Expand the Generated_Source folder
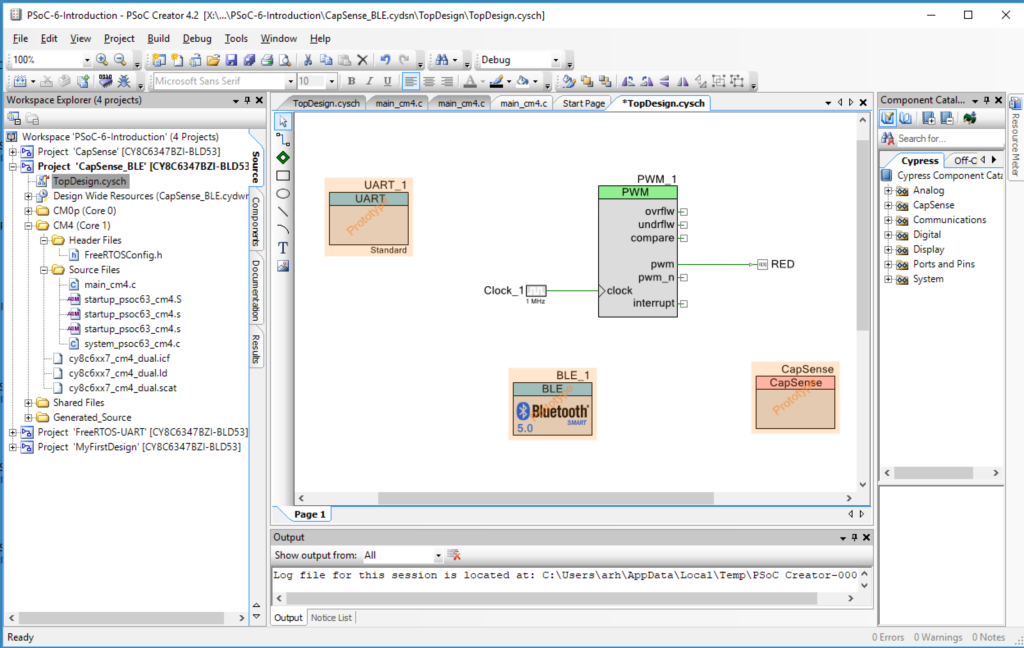Viewport: 1024px width, 648px height. click(28, 417)
